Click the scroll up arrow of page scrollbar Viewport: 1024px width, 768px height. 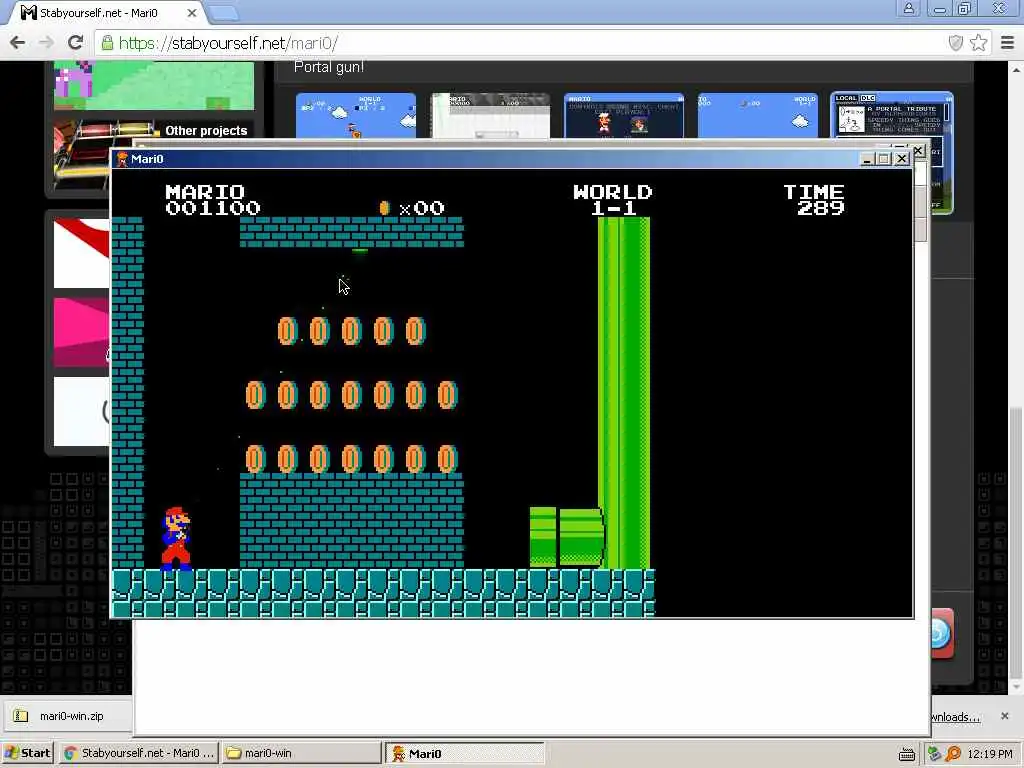click(x=1016, y=69)
